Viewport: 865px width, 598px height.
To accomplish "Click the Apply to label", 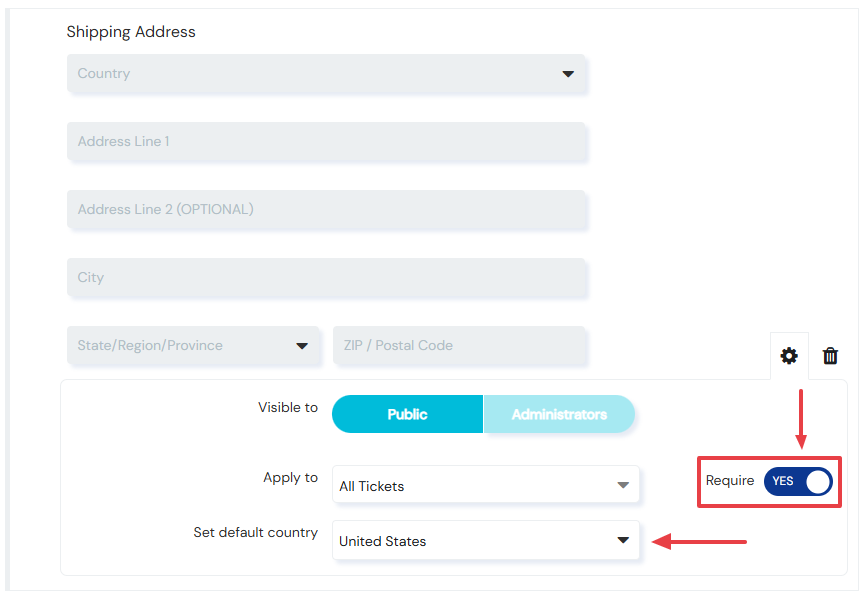I will [x=290, y=478].
